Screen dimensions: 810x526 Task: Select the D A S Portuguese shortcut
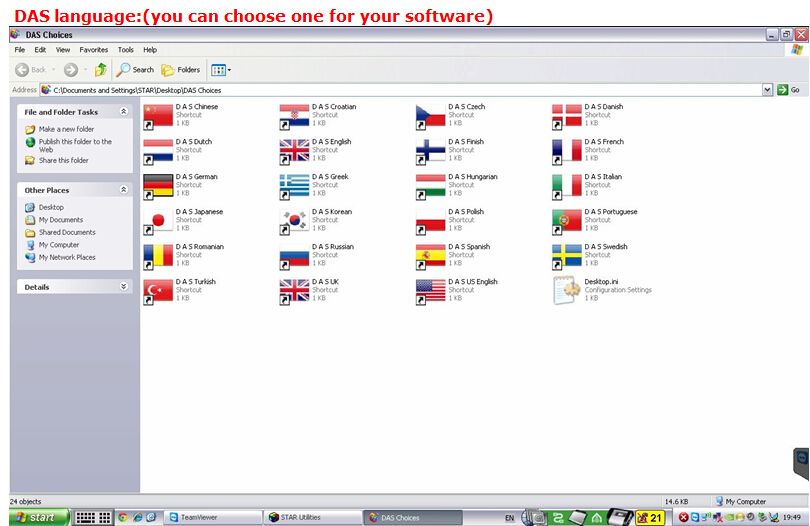[595, 221]
